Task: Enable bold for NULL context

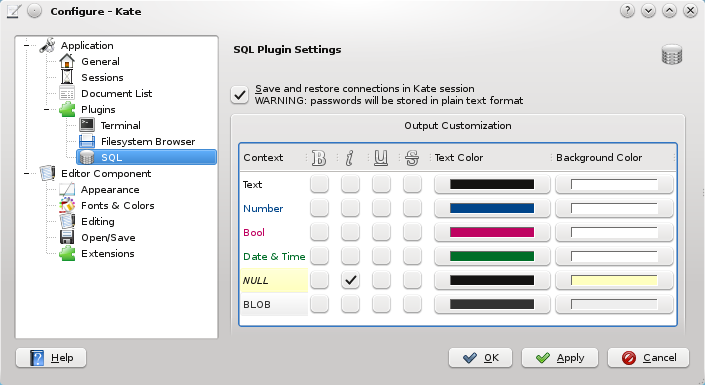Action: 319,280
